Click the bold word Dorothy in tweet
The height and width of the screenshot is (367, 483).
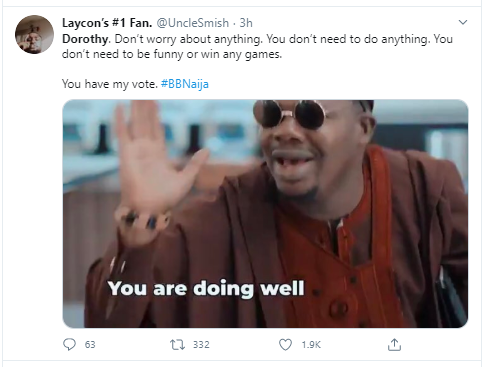(x=85, y=39)
